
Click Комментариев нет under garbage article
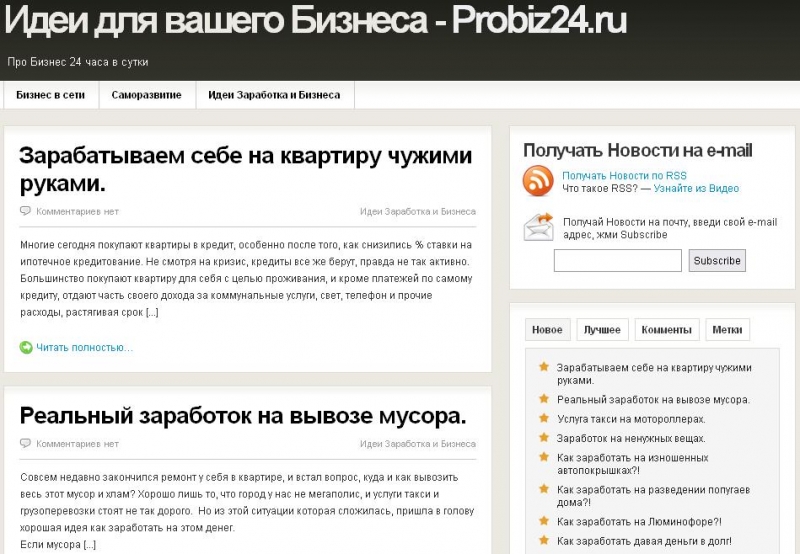(77, 444)
